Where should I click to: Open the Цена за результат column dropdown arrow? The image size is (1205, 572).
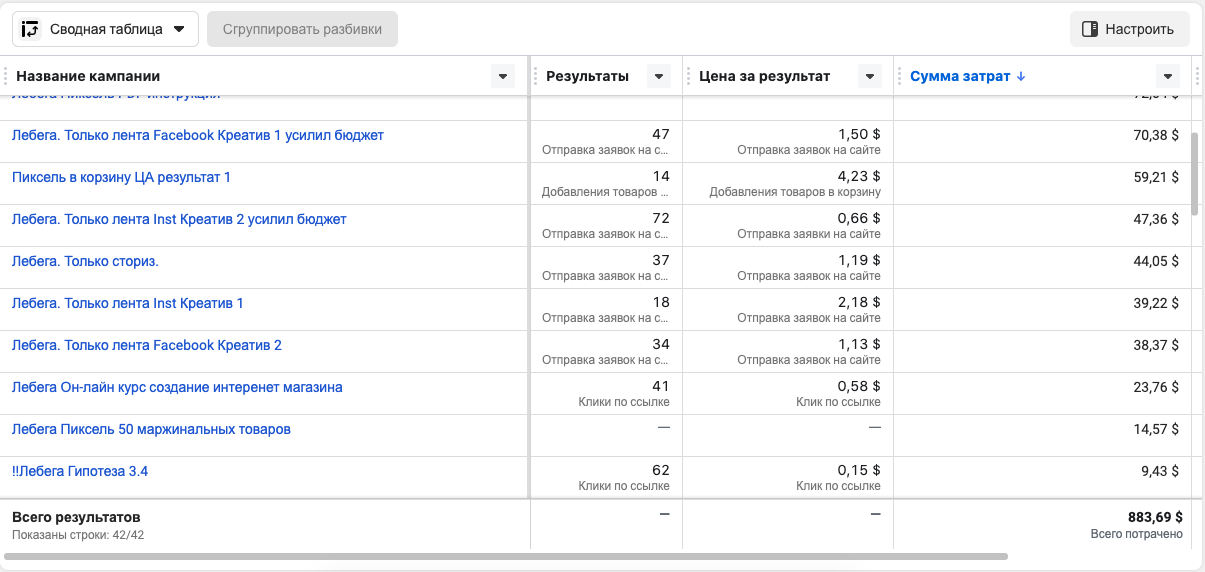pos(870,76)
